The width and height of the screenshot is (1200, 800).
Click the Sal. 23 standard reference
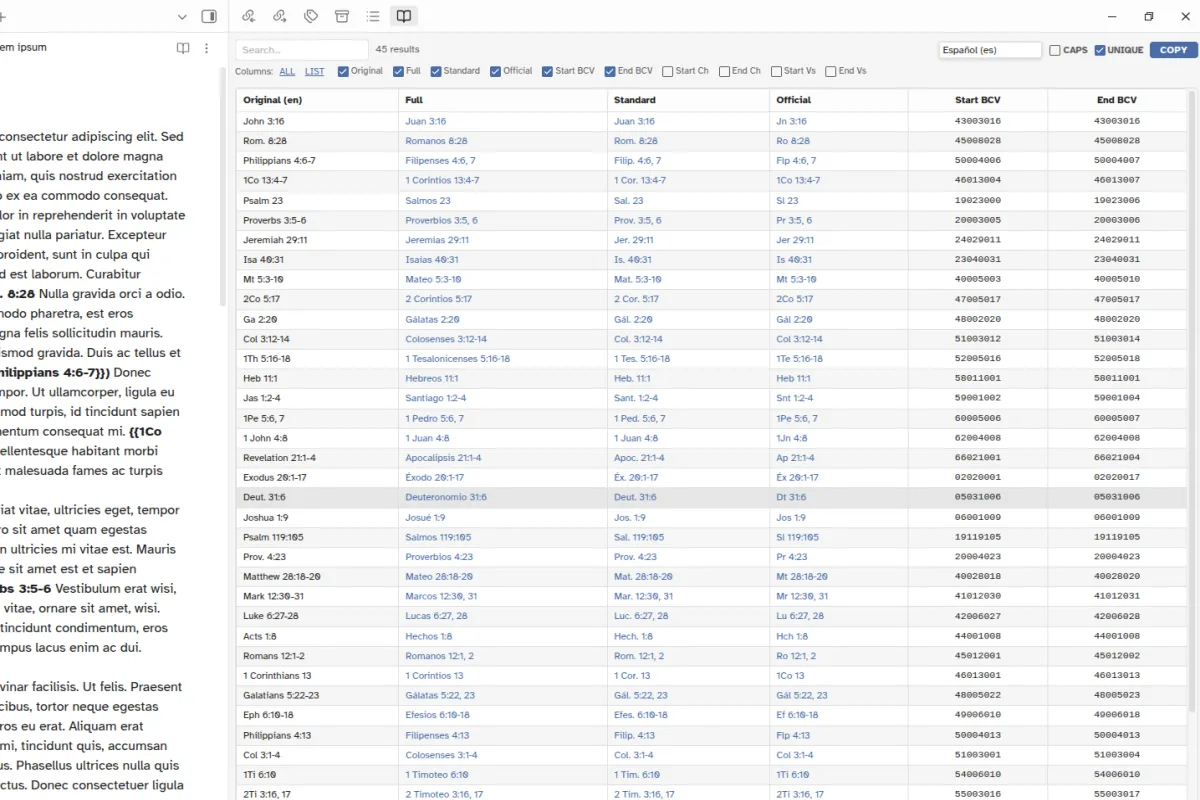(629, 200)
